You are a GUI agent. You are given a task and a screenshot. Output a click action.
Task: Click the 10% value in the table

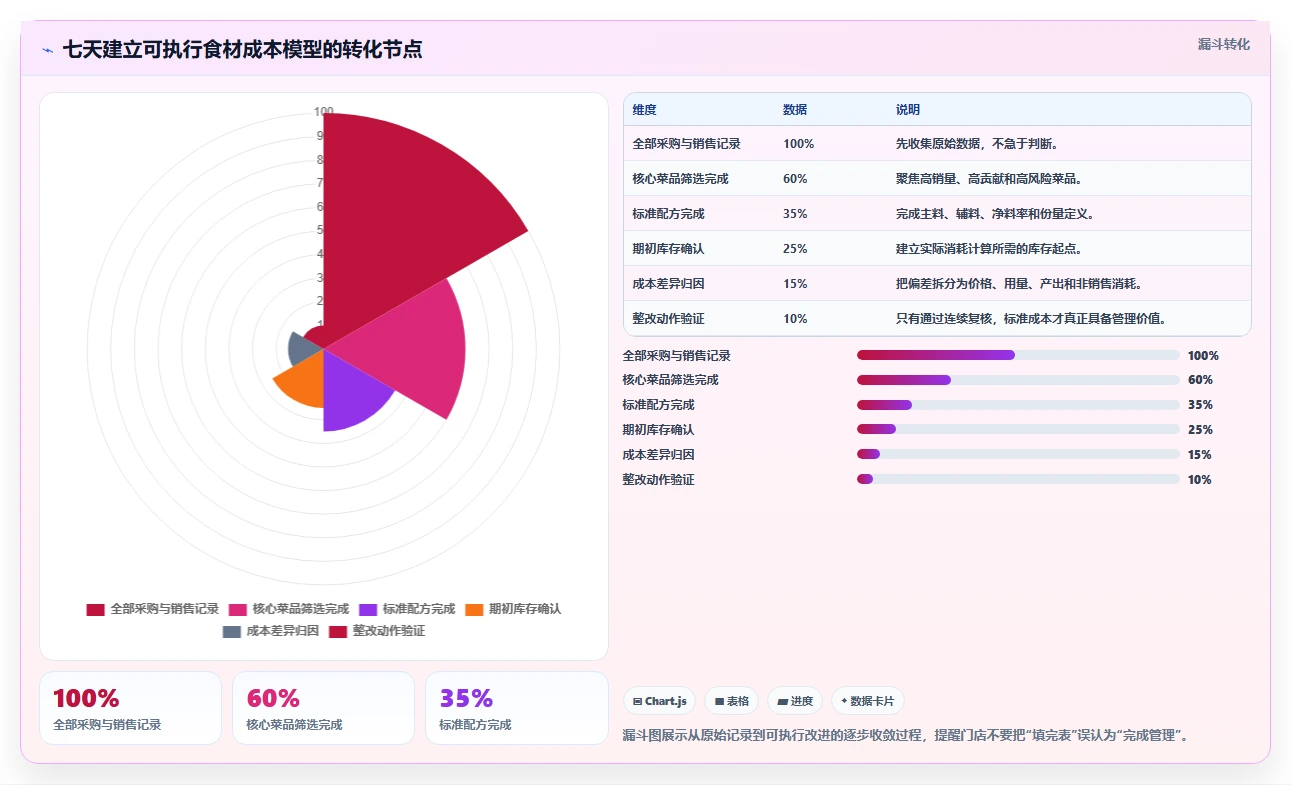pyautogui.click(x=795, y=319)
